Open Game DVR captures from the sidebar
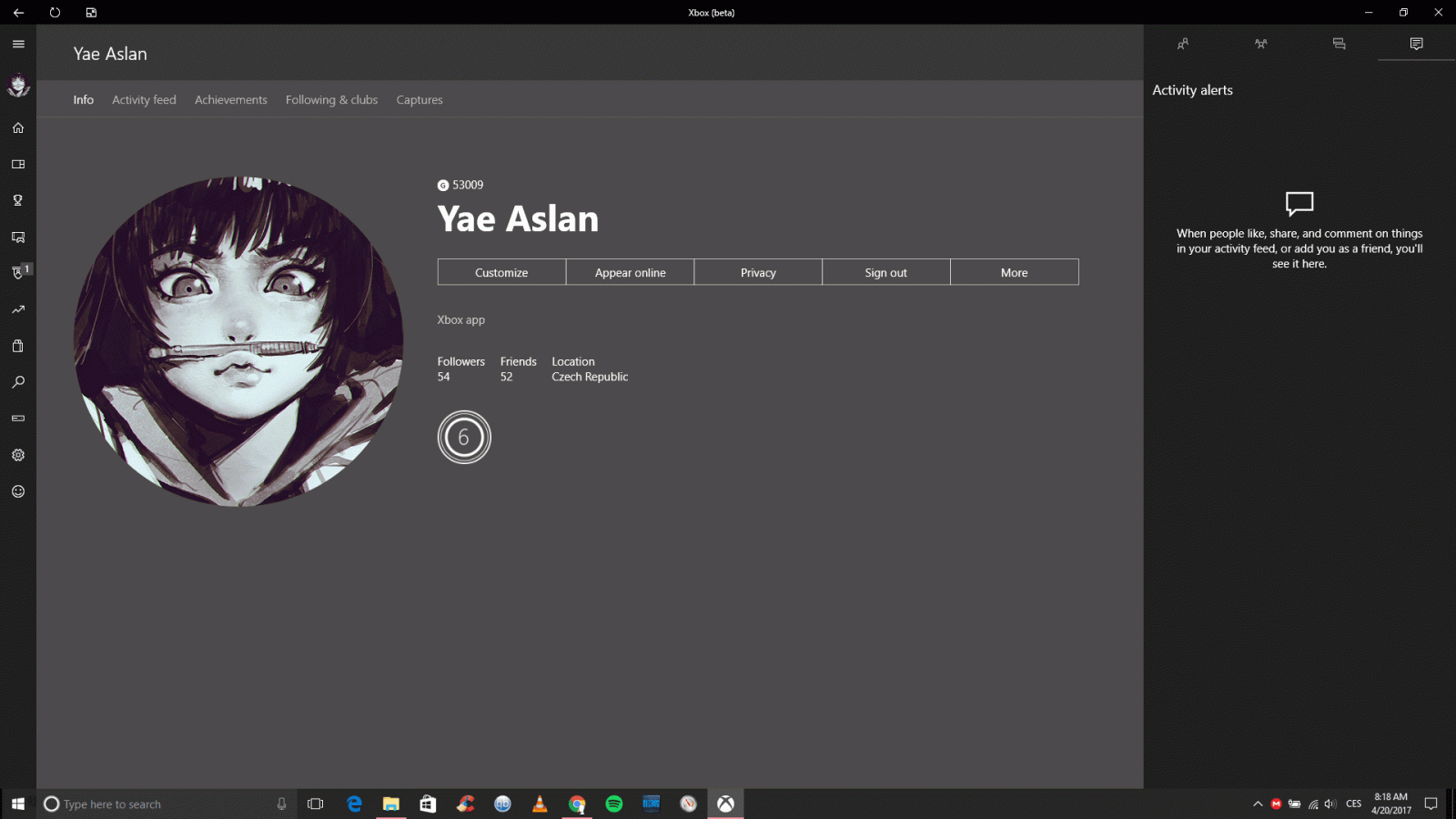The width and height of the screenshot is (1456, 819). click(17, 237)
